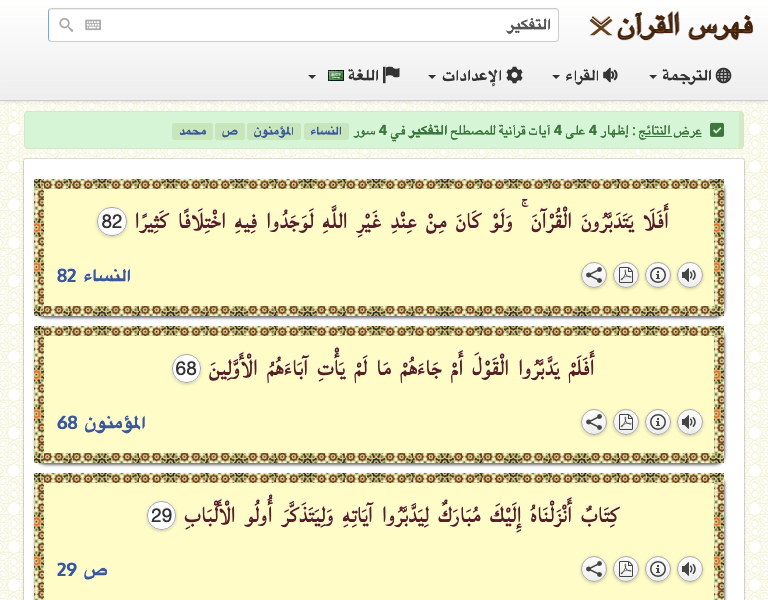The image size is (768, 600).
Task: Share Al-Mu'minun verse 68
Action: (594, 423)
